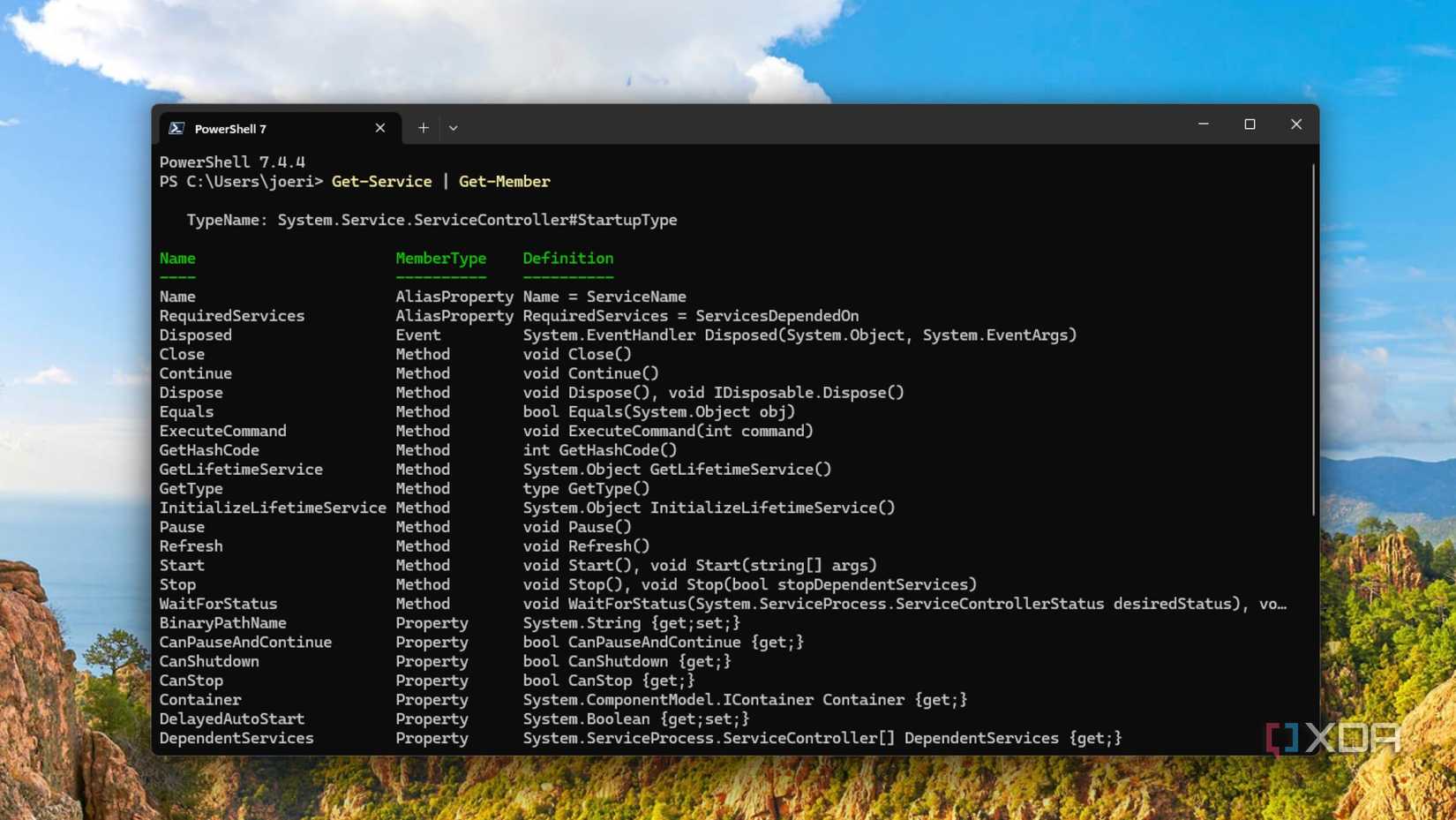This screenshot has height=820, width=1456.
Task: Close the PowerShell 7 tab
Action: point(379,127)
